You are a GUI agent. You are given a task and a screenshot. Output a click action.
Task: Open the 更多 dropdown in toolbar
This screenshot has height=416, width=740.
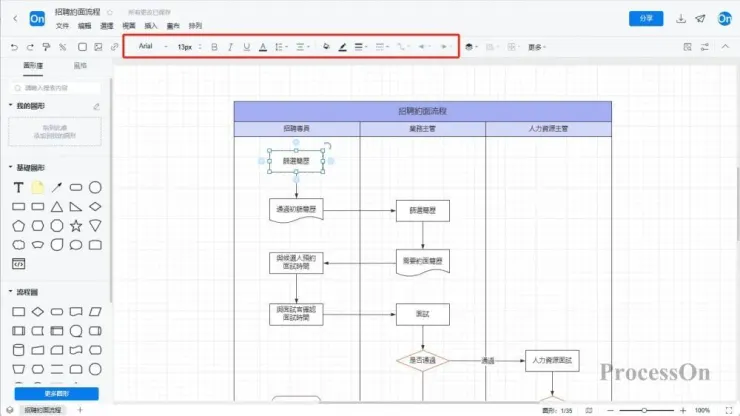[537, 47]
